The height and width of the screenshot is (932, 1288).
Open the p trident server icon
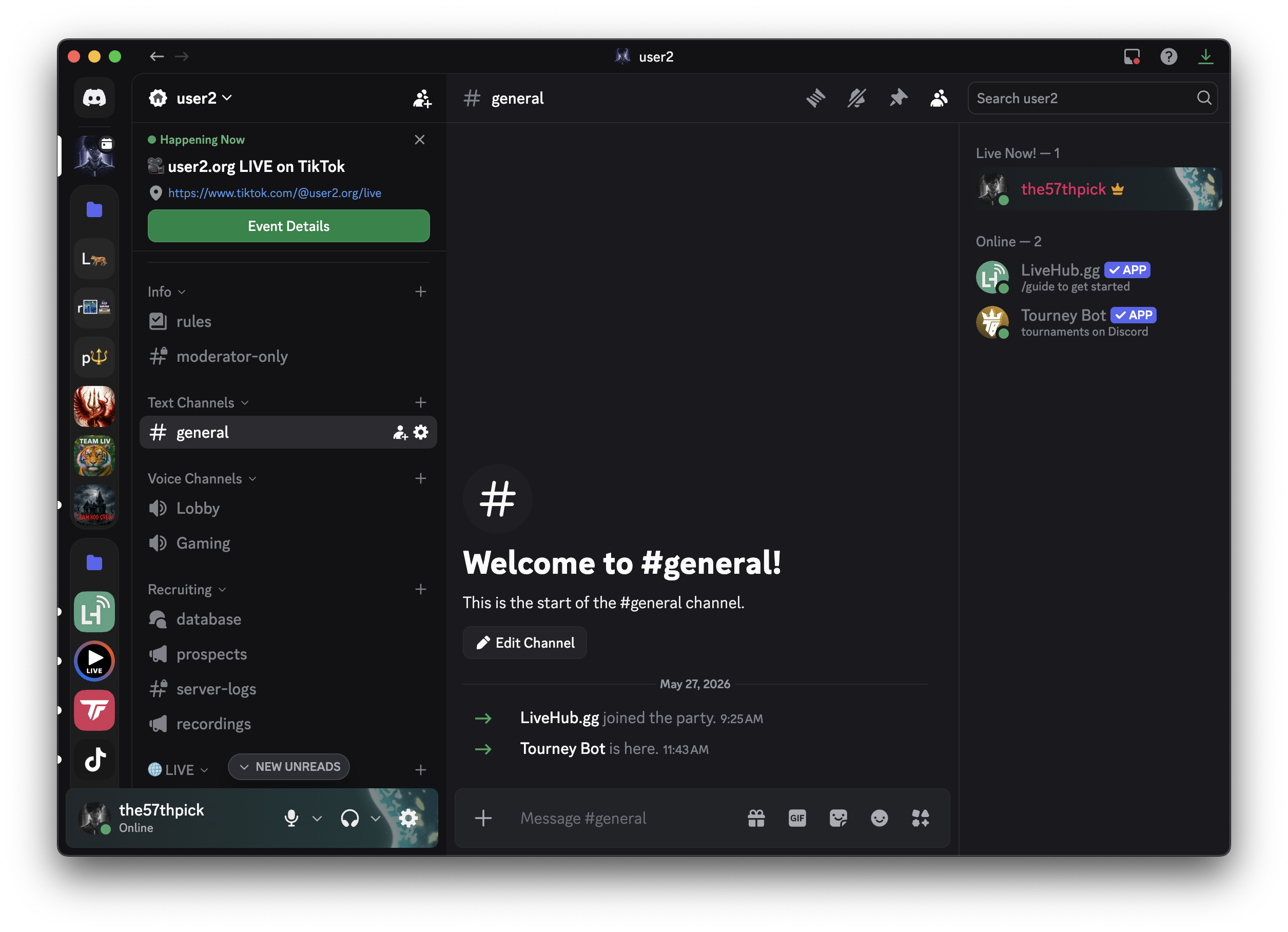coord(94,357)
